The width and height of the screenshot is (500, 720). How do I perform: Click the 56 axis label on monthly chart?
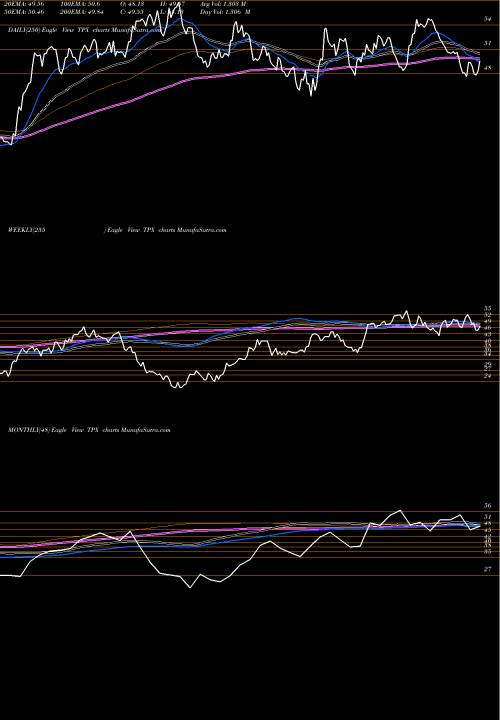[488, 506]
